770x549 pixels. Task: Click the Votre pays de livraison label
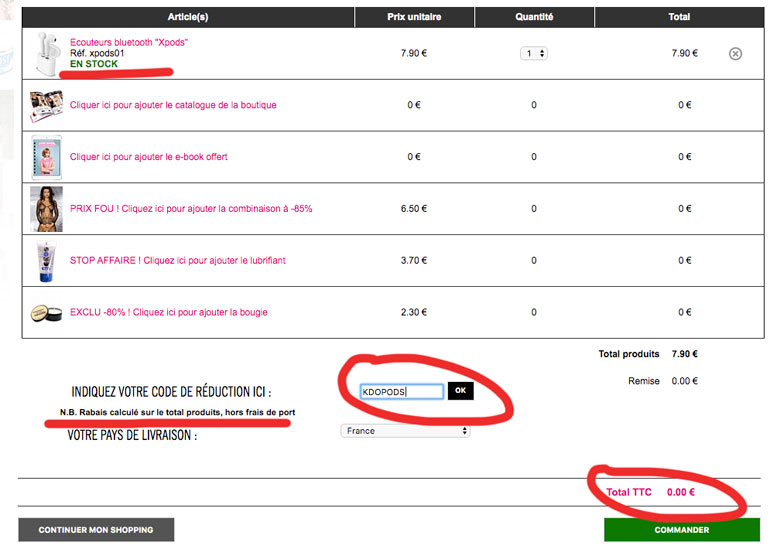point(132,435)
